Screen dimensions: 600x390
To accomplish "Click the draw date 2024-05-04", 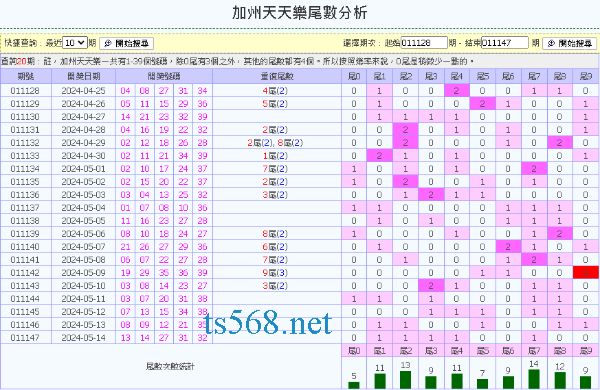I will pyautogui.click(x=83, y=208).
